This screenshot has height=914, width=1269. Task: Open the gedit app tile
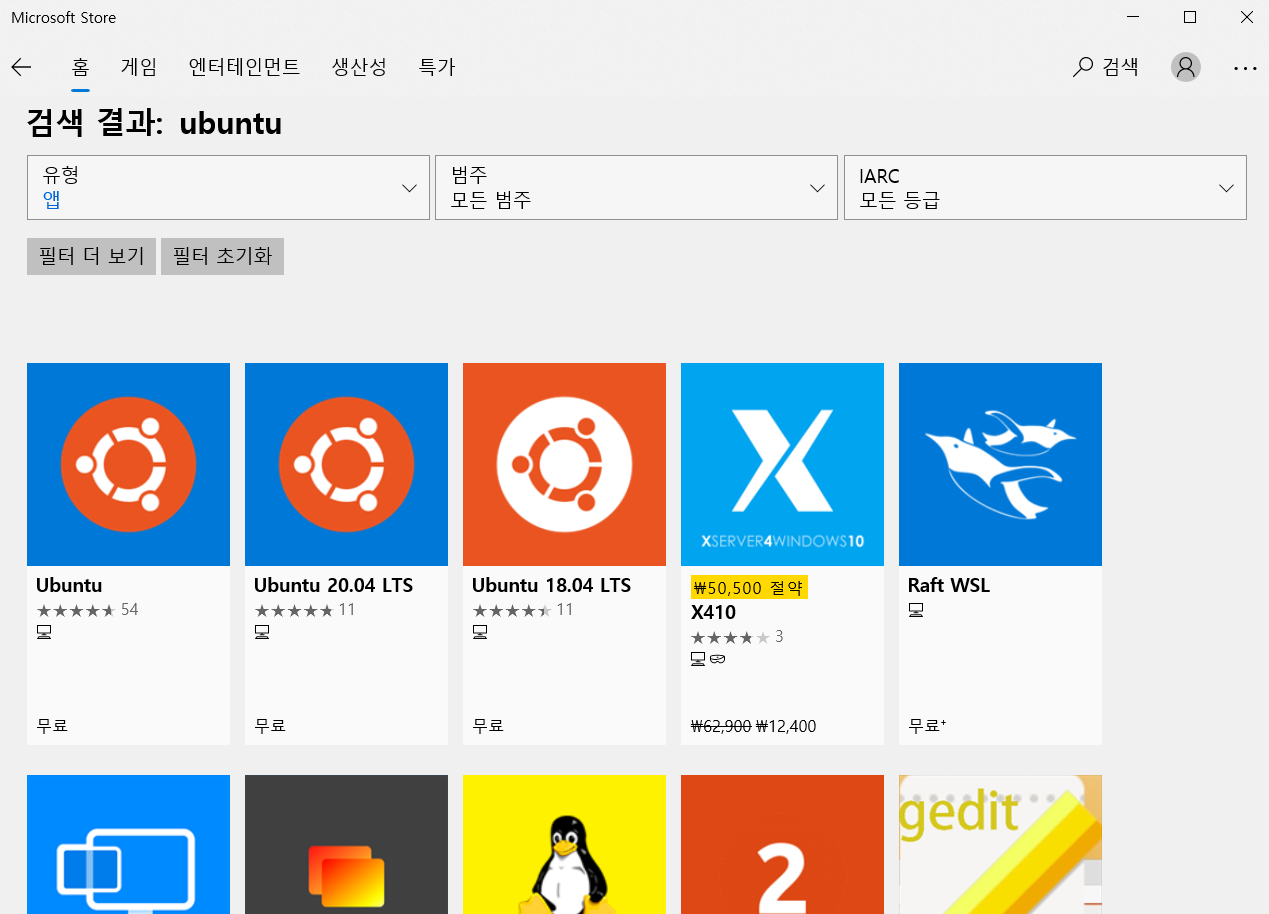point(1000,844)
